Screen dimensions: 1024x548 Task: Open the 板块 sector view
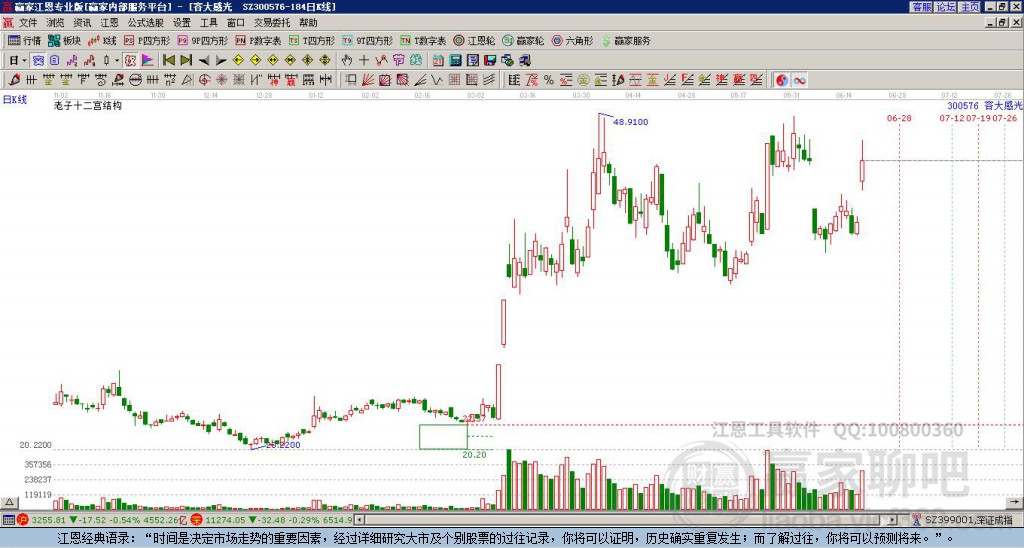click(x=65, y=40)
